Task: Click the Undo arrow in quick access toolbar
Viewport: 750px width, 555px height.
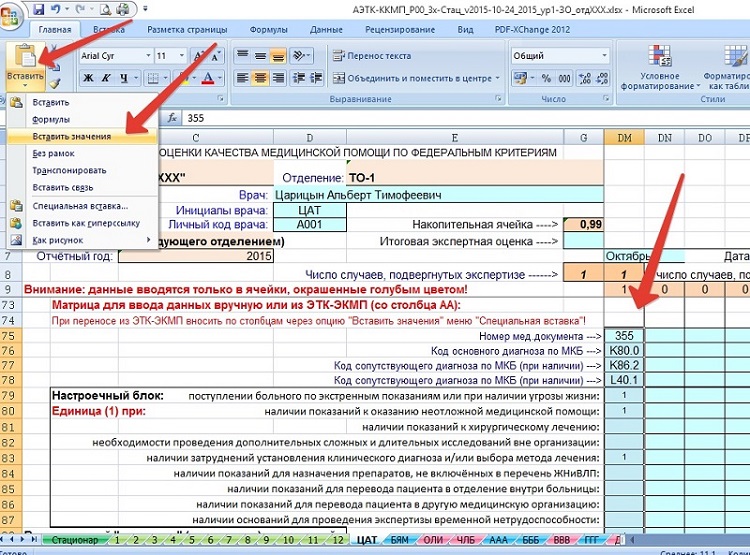Action: (x=58, y=10)
